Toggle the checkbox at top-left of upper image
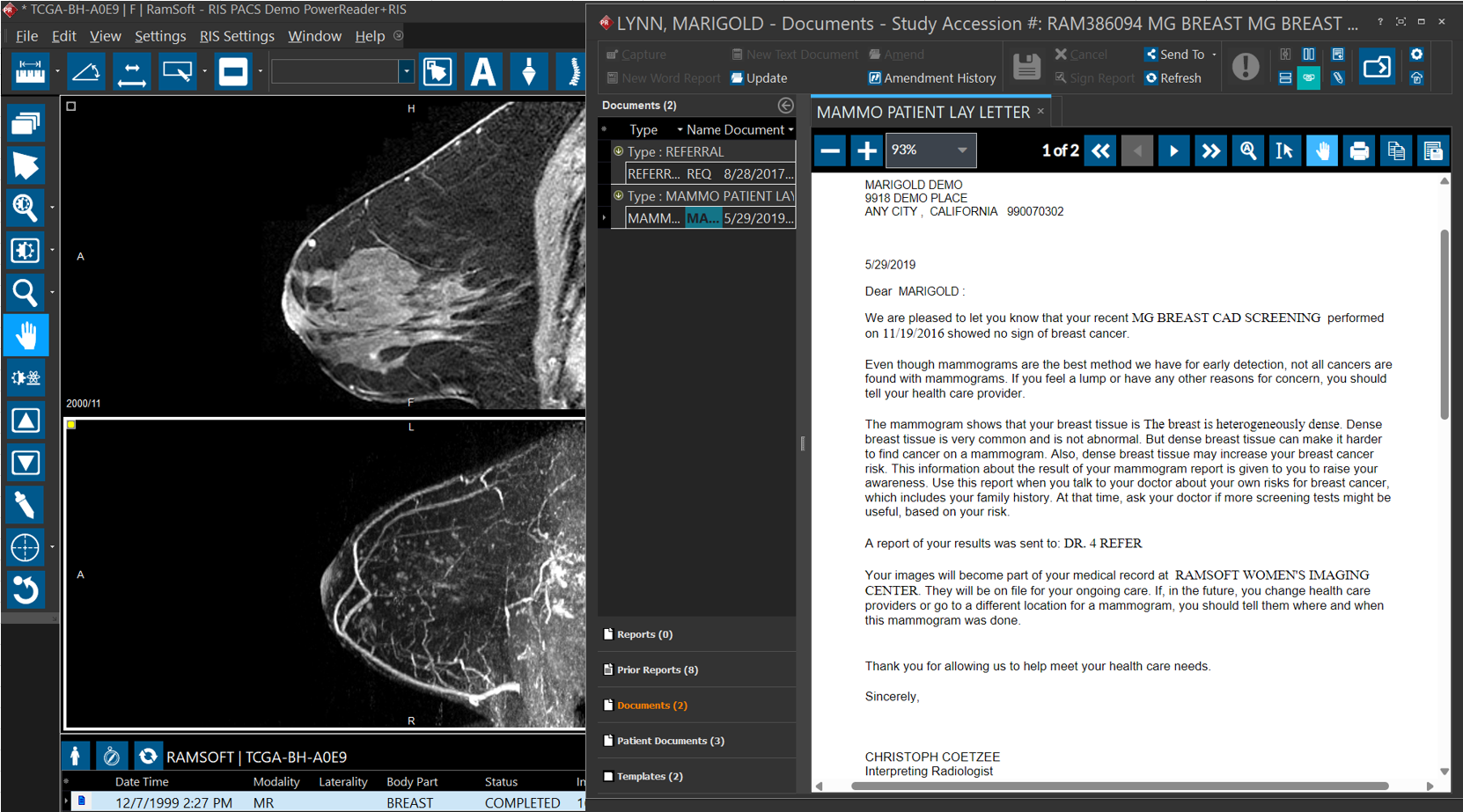Screen dimensions: 1463x812 tap(71, 106)
